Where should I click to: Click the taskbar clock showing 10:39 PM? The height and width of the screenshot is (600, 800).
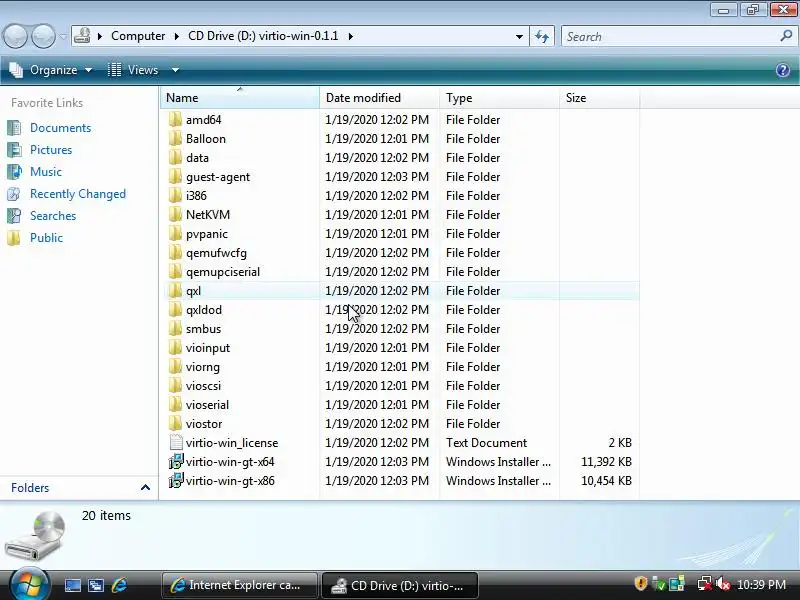(x=761, y=584)
